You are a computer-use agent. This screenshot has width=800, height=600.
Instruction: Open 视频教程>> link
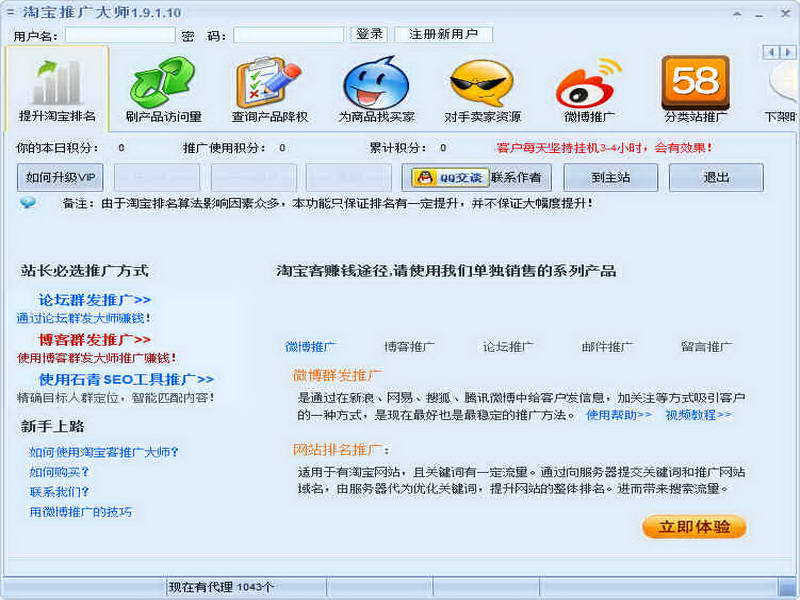pyautogui.click(x=698, y=415)
